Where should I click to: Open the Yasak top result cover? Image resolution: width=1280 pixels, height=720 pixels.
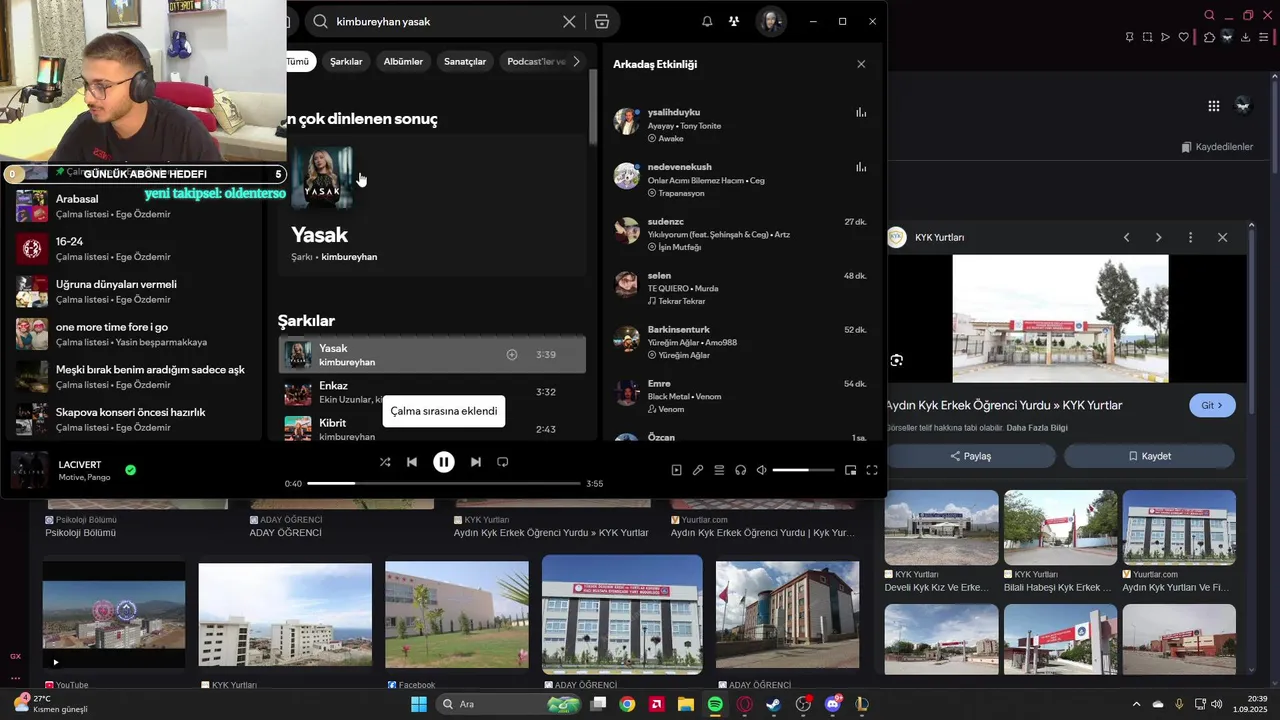322,177
